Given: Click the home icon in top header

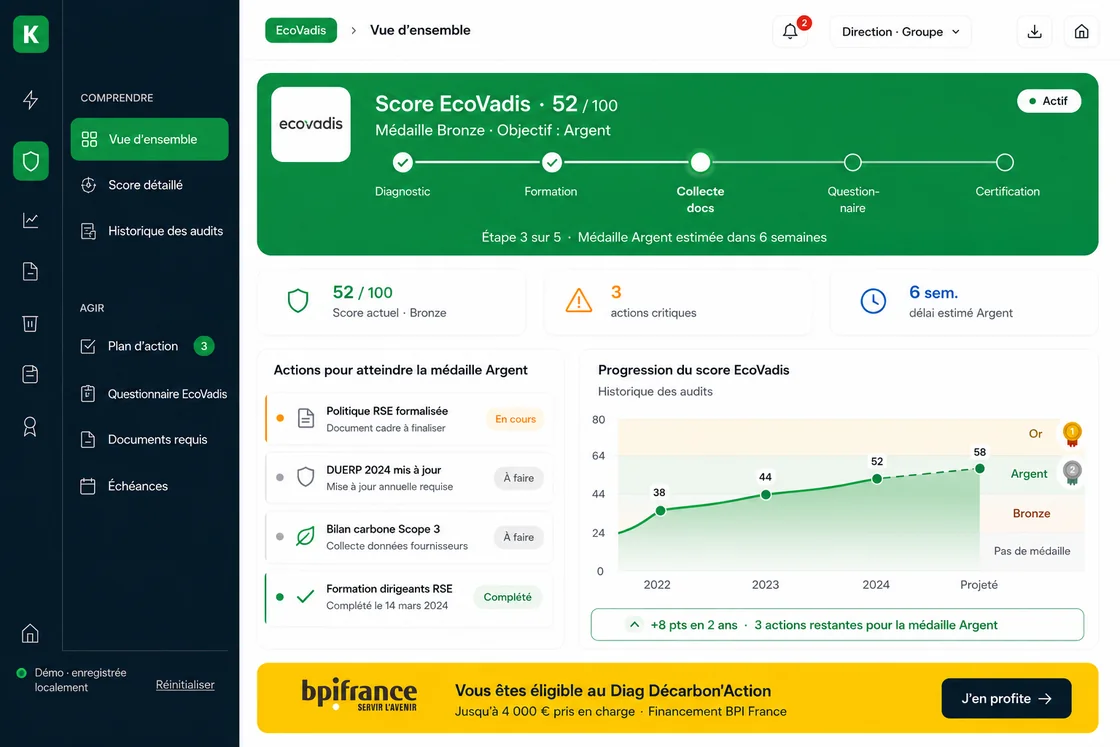Looking at the screenshot, I should [1081, 31].
